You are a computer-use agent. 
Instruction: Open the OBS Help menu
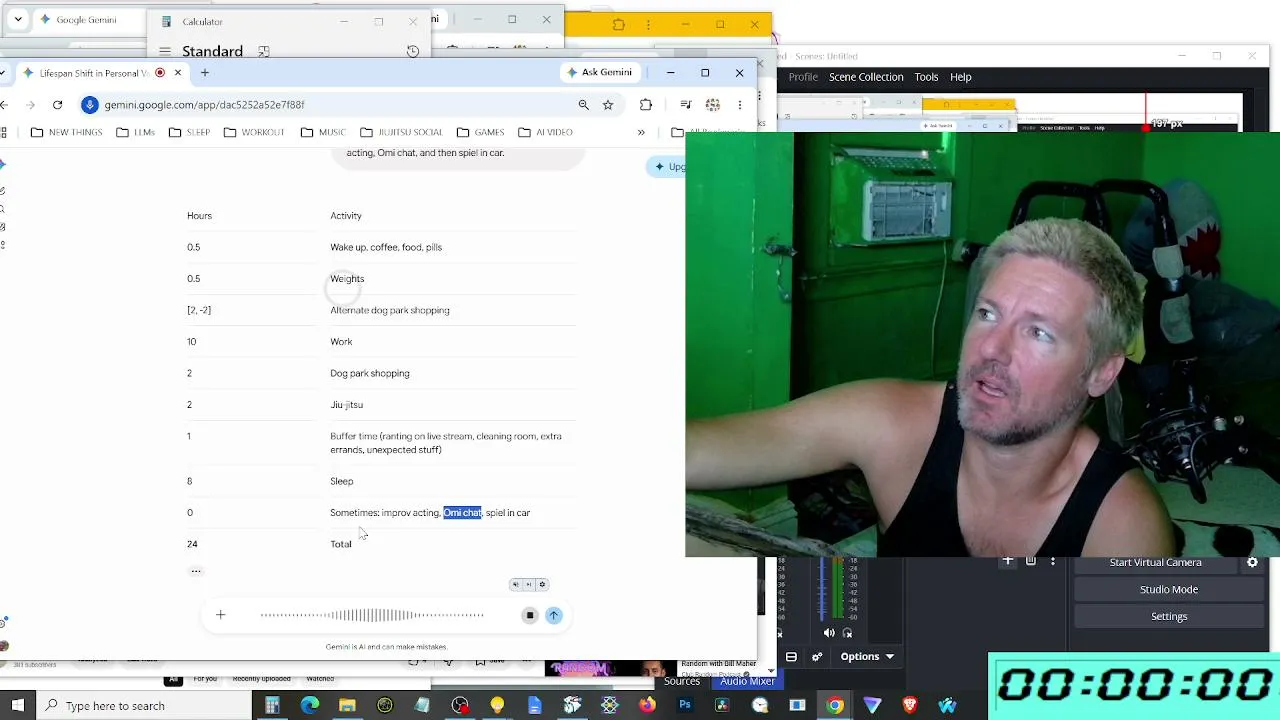pos(960,77)
